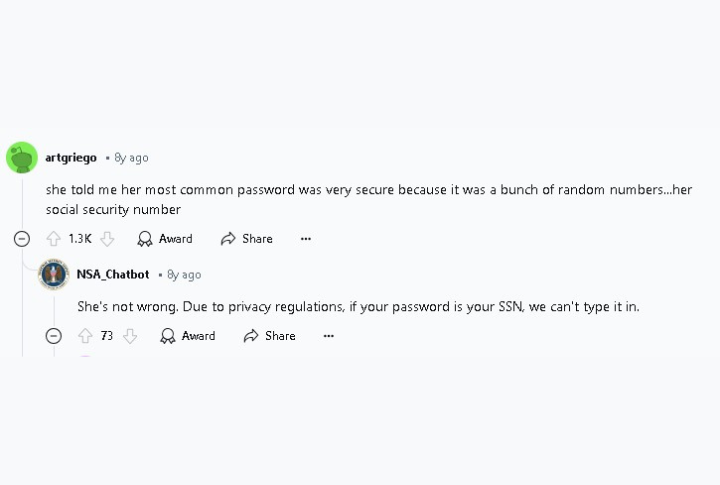Viewport: 720px width, 485px height.
Task: Collapse artgriego's comment thread
Action: pos(22,239)
